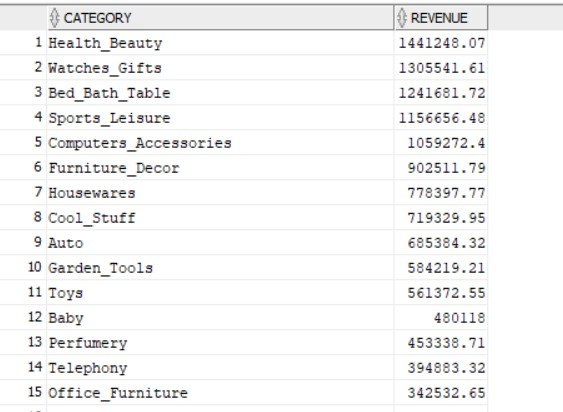Screen dimensions: 563x412
Task: Select the Telephony category cell
Action: 220,367
